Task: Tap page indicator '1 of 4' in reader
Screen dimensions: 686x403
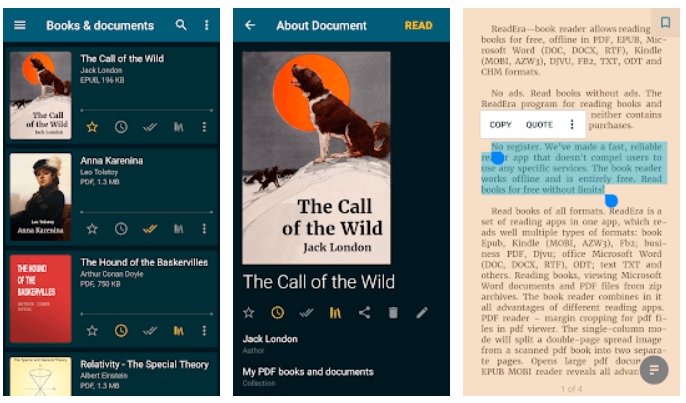Action: tap(571, 389)
